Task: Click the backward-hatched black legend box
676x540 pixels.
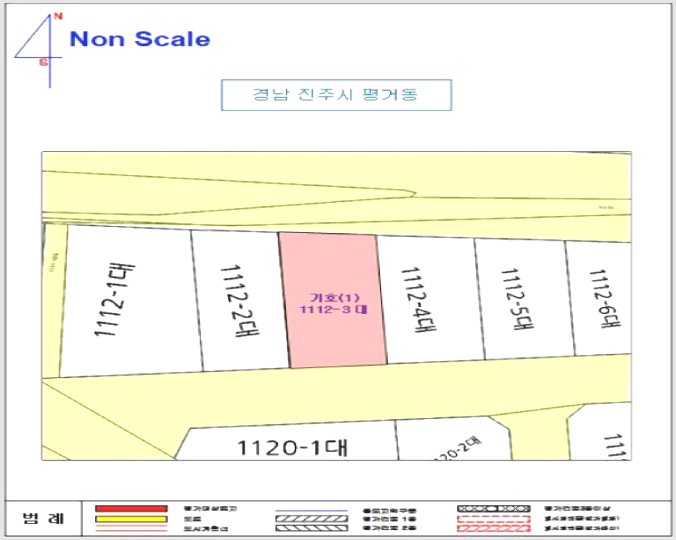Action: pyautogui.click(x=311, y=528)
